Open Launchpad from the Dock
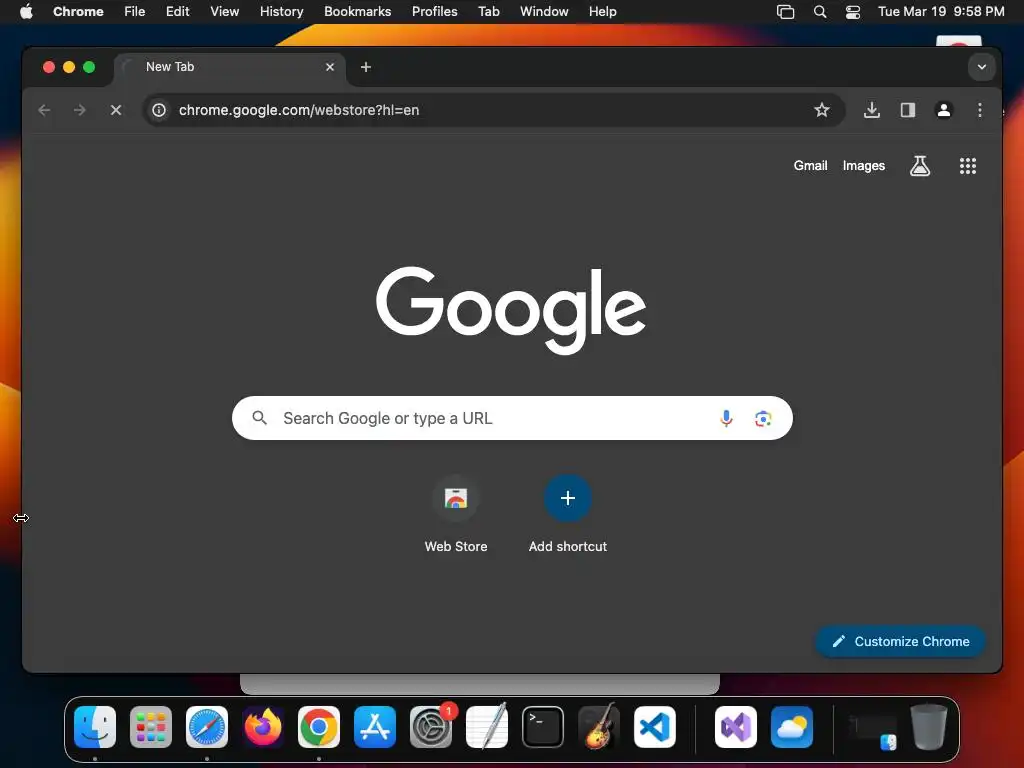The height and width of the screenshot is (768, 1024). pos(151,727)
